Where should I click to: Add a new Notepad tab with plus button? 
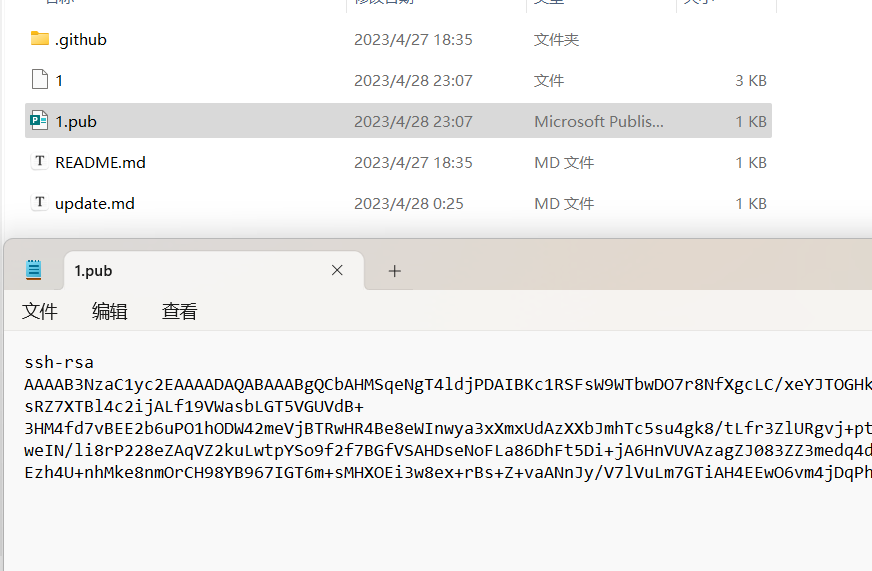pyautogui.click(x=394, y=271)
